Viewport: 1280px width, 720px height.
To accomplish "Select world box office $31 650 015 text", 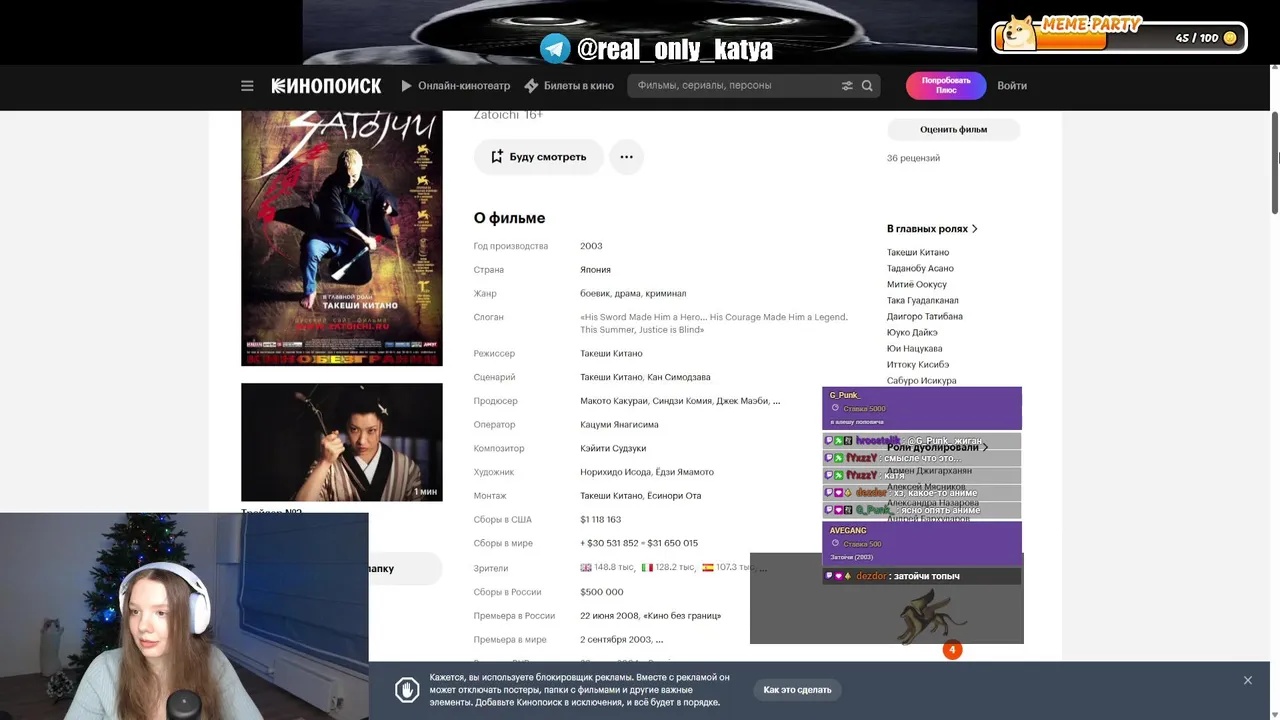I will point(672,543).
